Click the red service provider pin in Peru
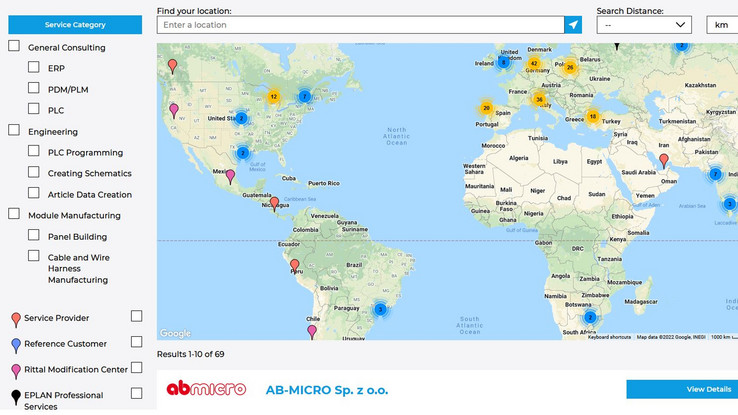738x415 pixels. click(x=294, y=267)
